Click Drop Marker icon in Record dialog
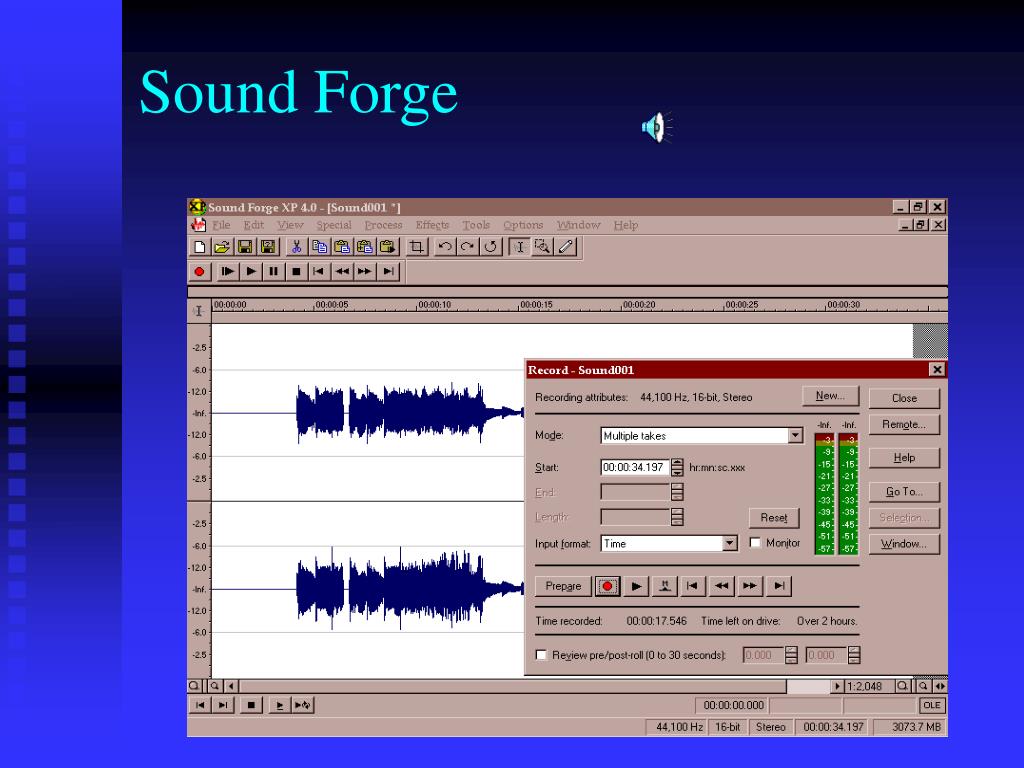Screen dimensions: 1024x768 click(665, 586)
